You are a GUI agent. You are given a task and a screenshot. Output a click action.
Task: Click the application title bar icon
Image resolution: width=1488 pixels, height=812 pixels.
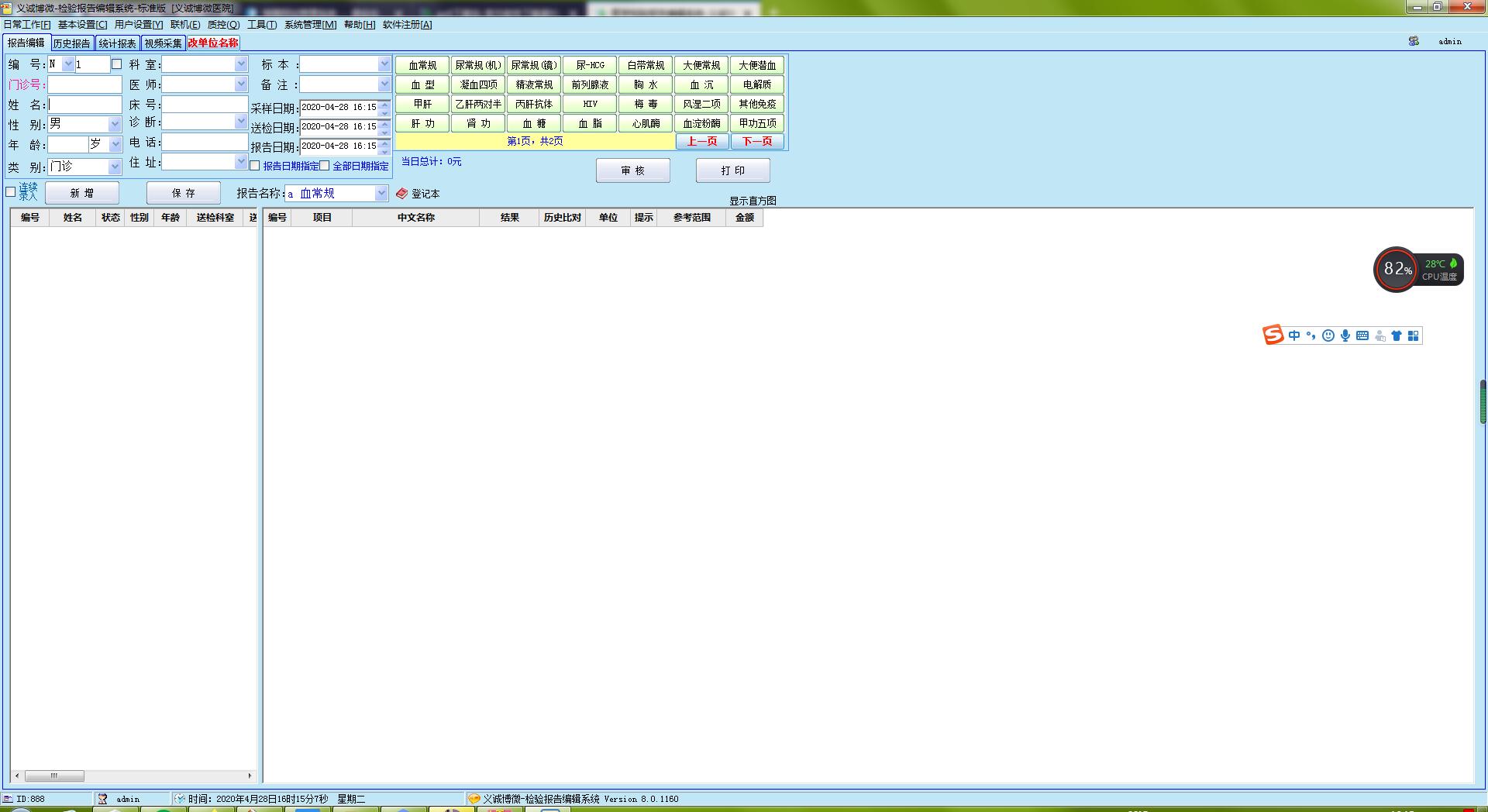(x=7, y=8)
